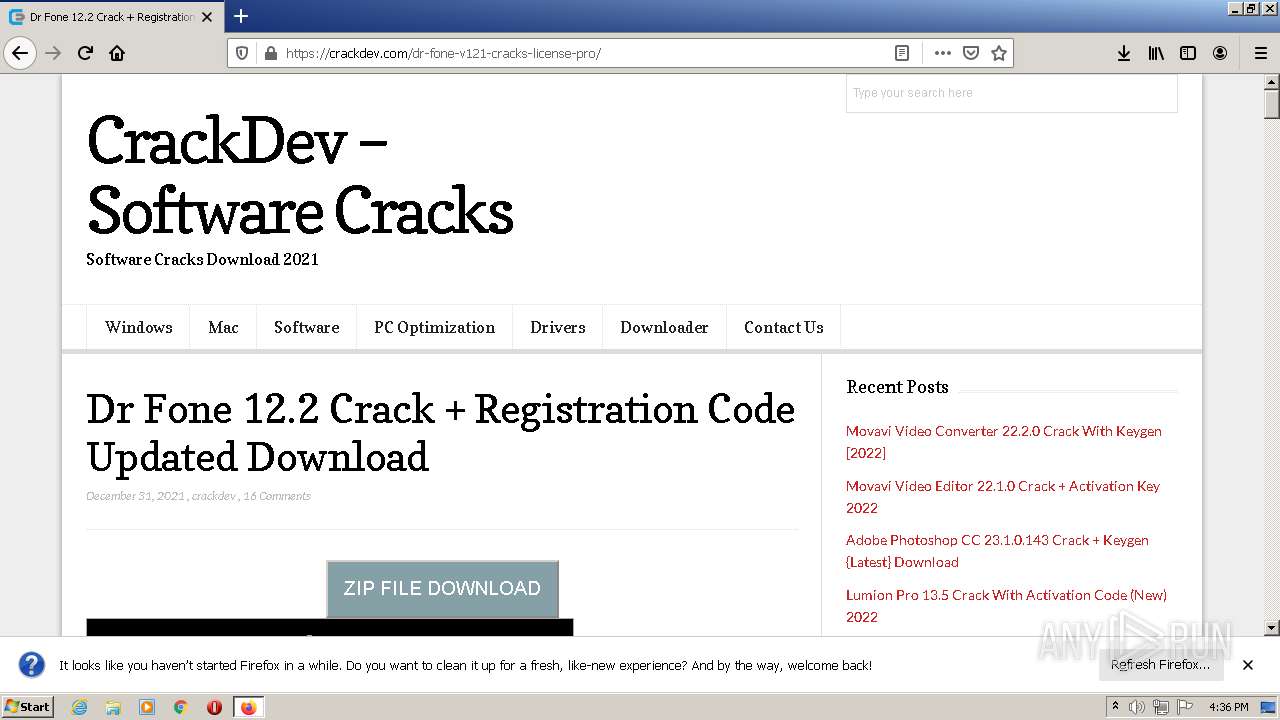Click the page vertical scrollbar thumb

(x=1272, y=105)
